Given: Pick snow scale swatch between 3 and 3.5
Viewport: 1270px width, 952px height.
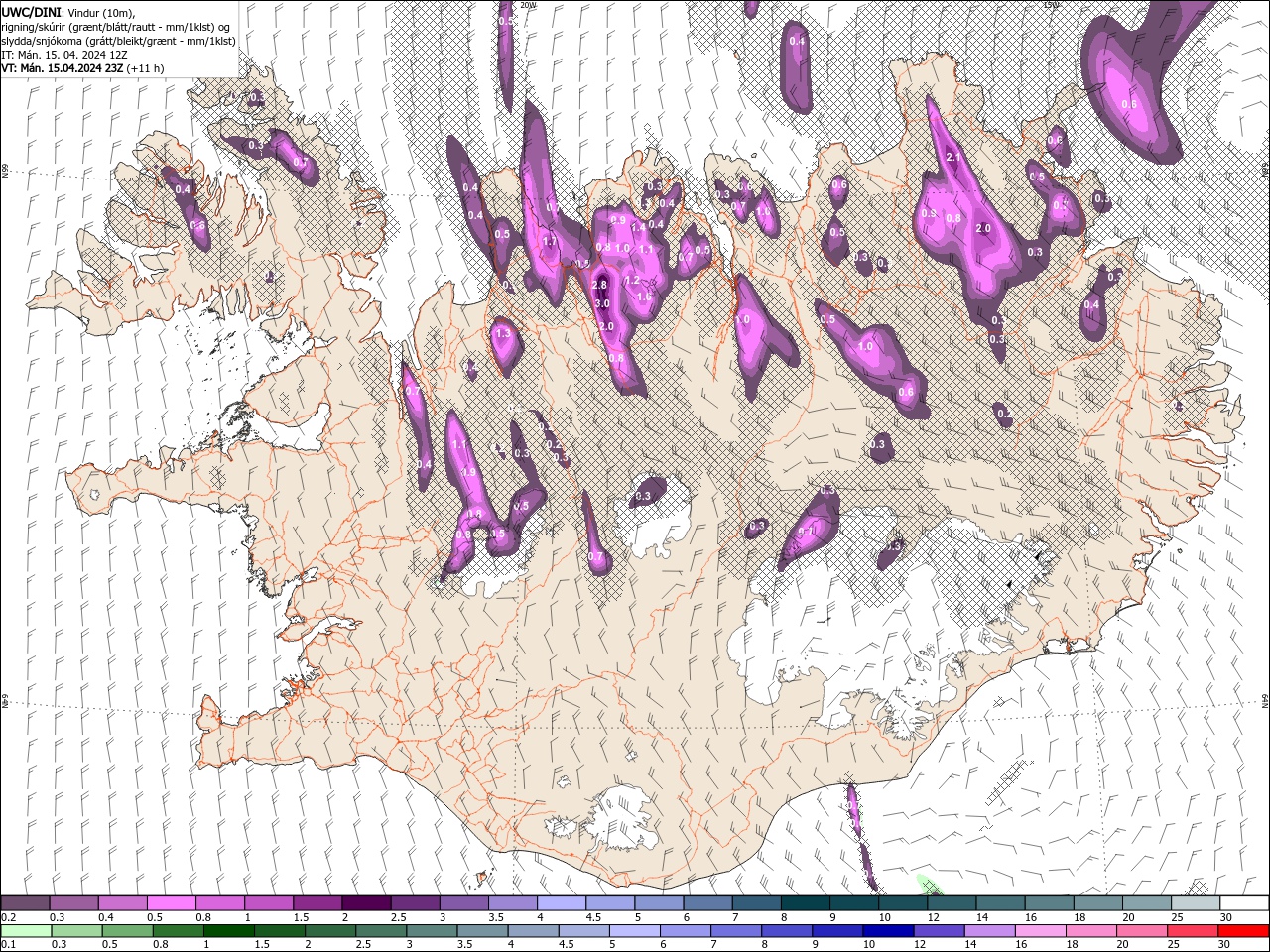Looking at the screenshot, I should tap(463, 903).
